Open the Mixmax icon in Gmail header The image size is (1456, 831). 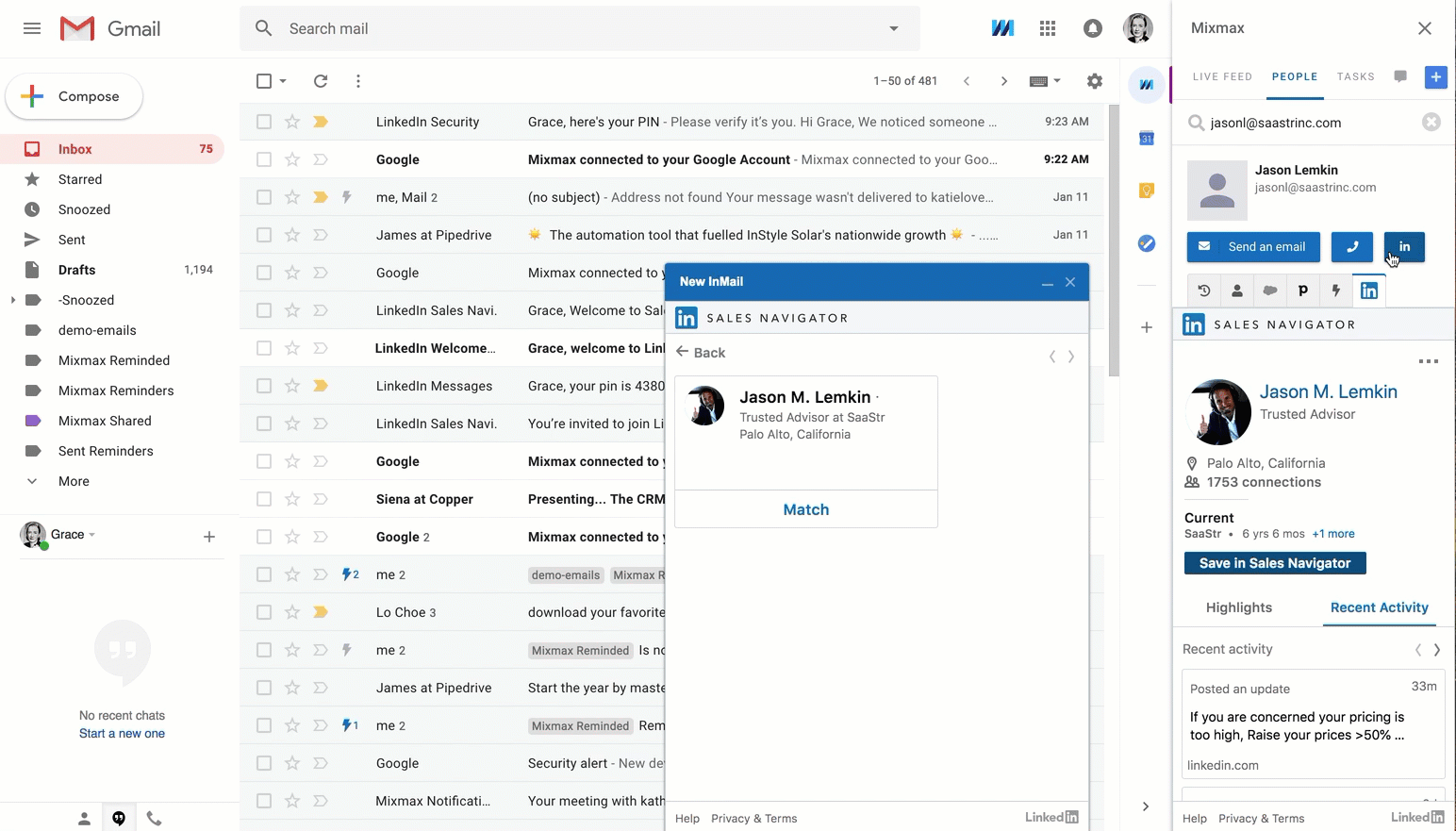pos(1002,28)
